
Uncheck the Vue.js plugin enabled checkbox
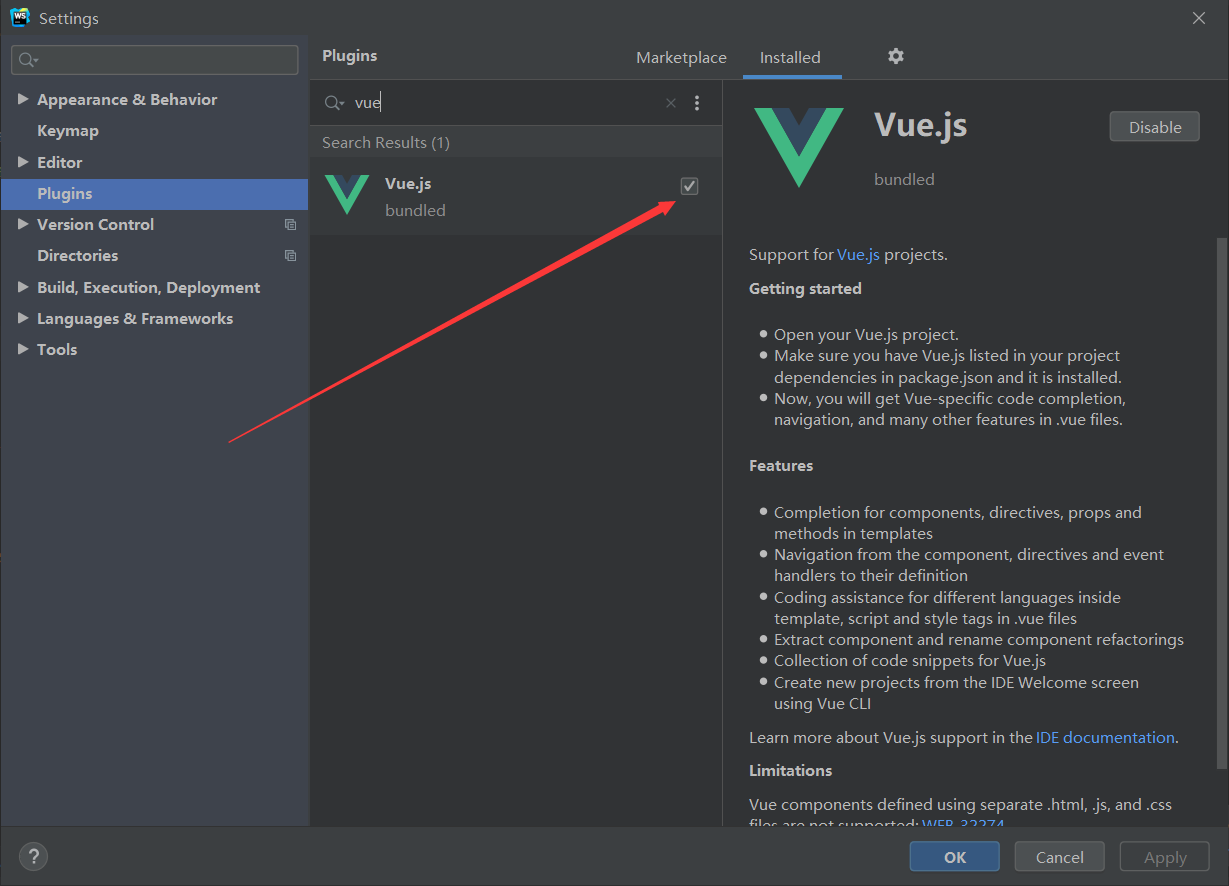click(x=689, y=186)
